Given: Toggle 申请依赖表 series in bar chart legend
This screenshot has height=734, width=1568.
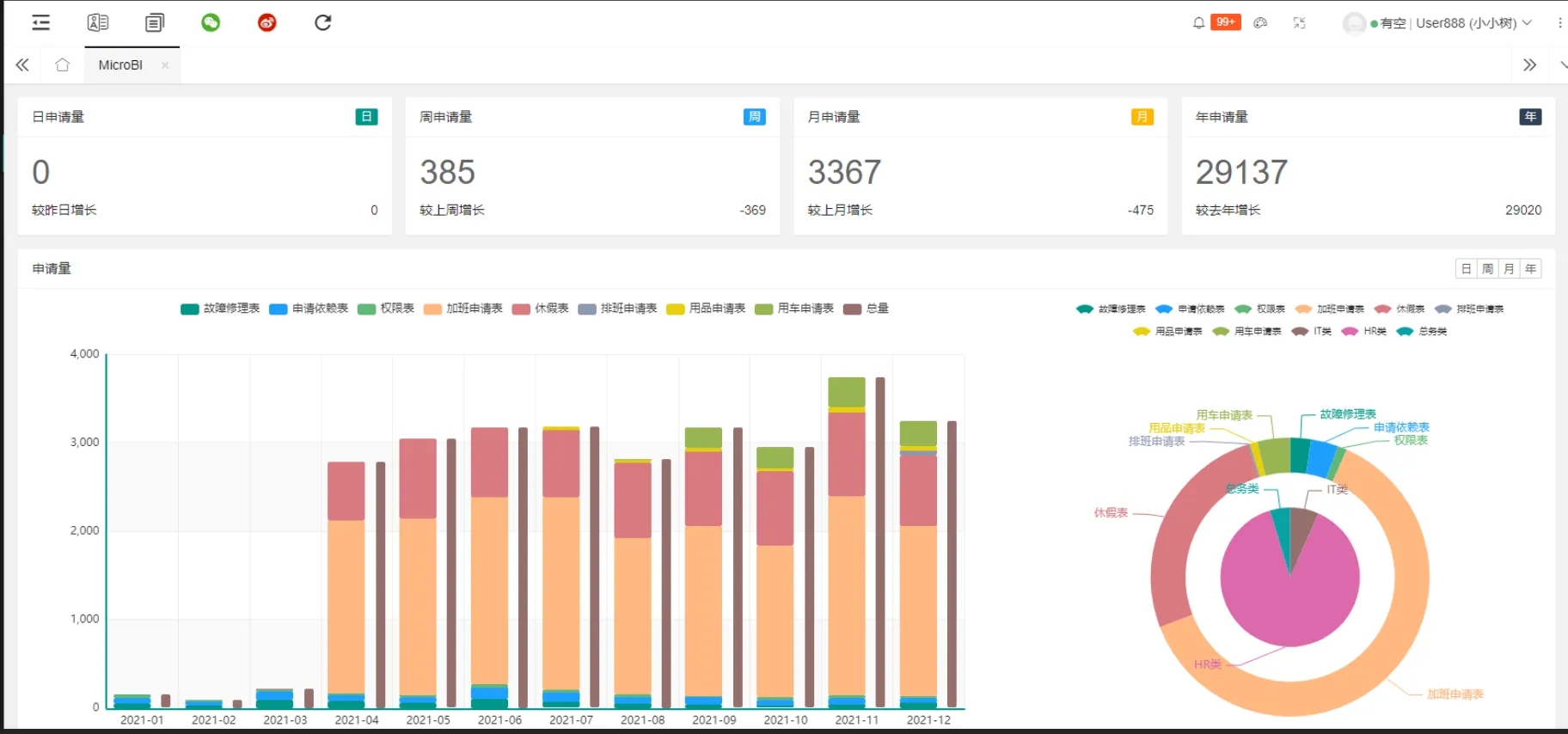Looking at the screenshot, I should 309,309.
